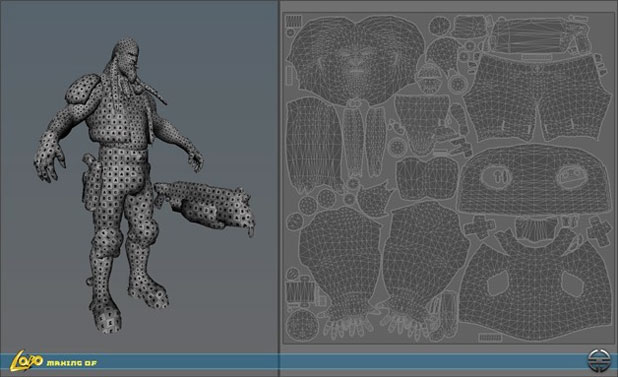Screen dimensions: 618x377
Task: Click the yellow Lobo logo
Action: [x=26, y=360]
